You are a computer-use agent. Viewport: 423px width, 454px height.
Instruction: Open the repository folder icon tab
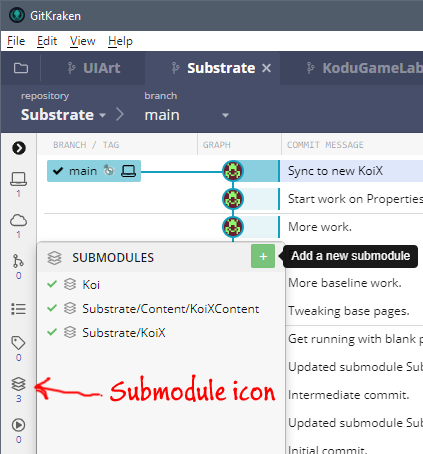click(21, 68)
